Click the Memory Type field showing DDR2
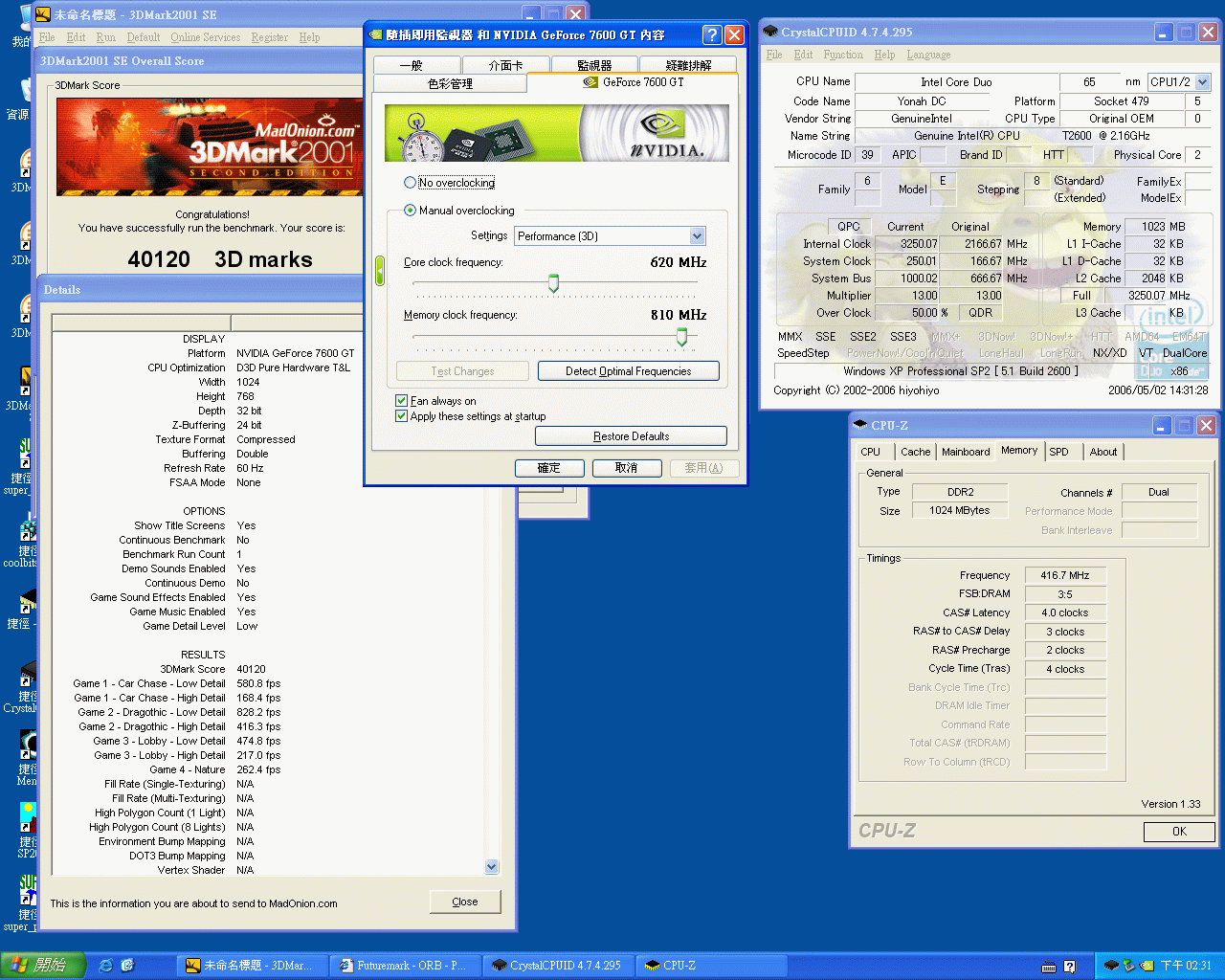This screenshot has height=980, width=1225. click(960, 492)
